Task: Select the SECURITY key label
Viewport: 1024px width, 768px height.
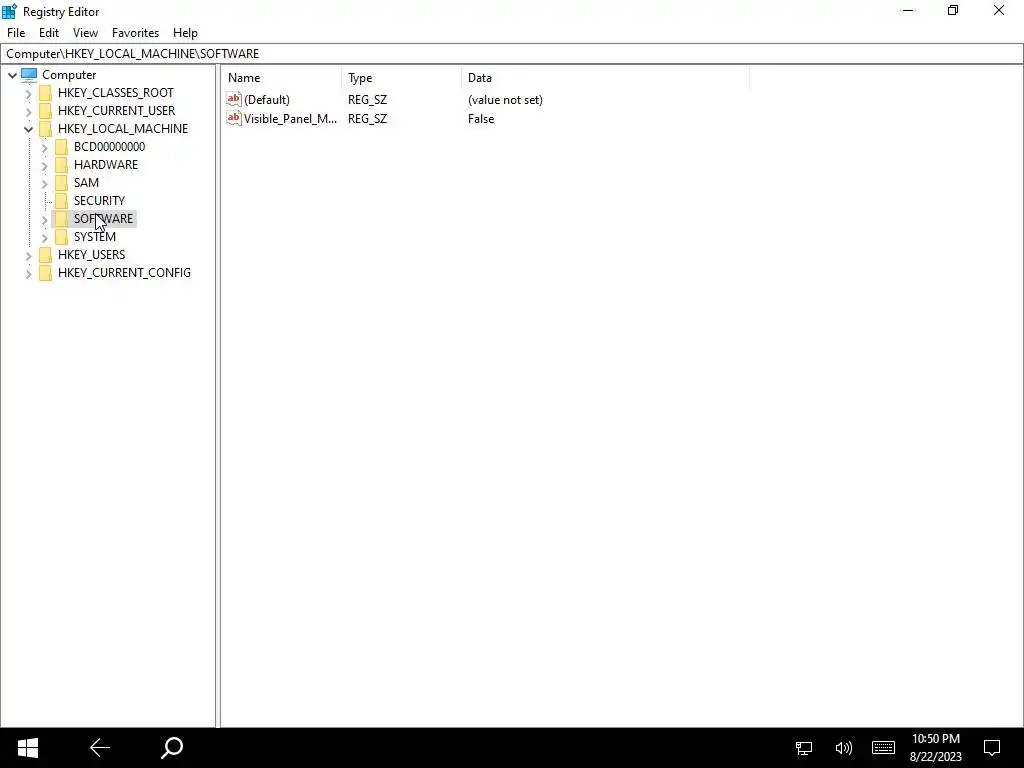Action: pos(99,200)
